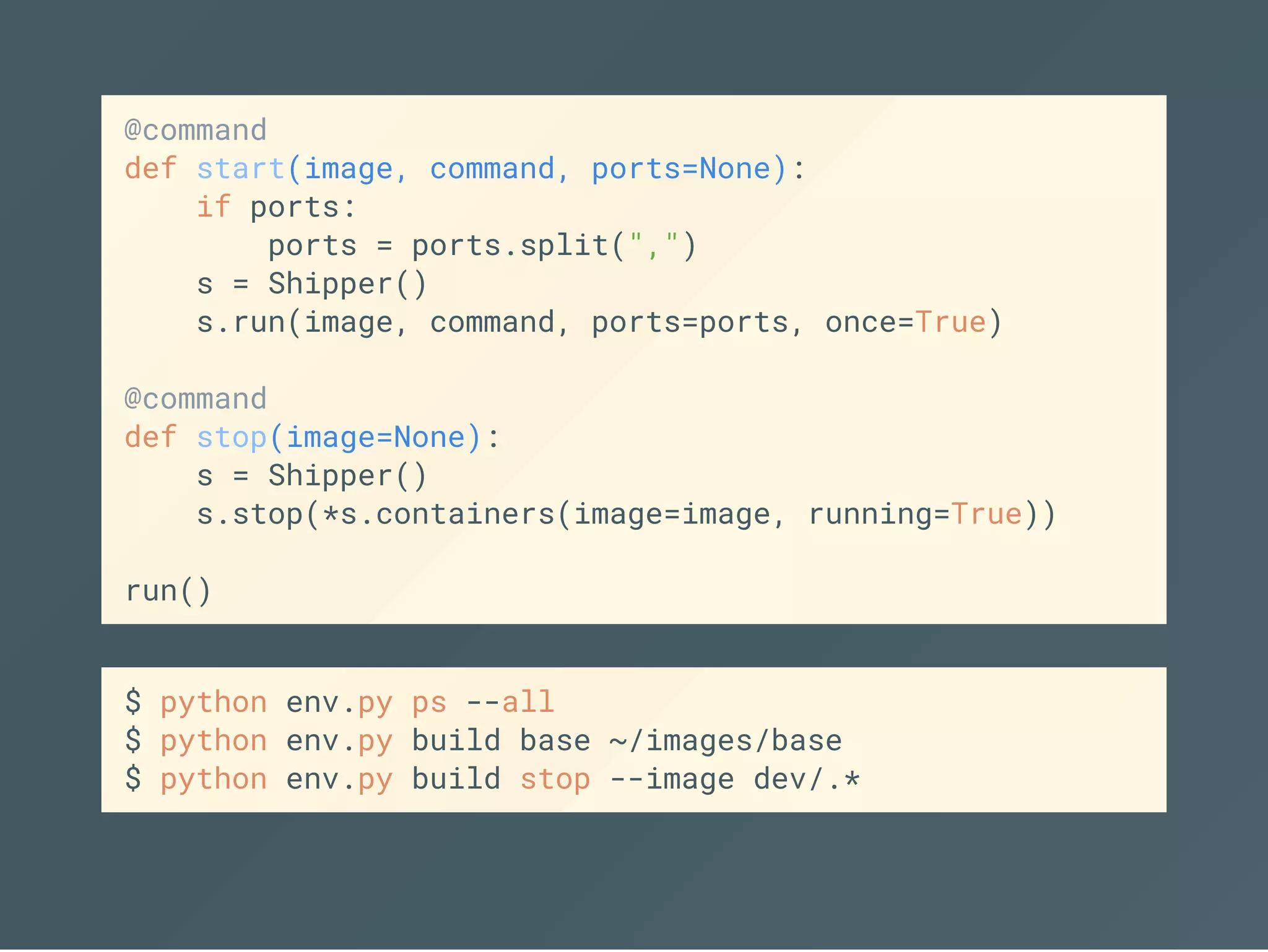Click the 'ports = ports.split(",")' line

coord(482,246)
